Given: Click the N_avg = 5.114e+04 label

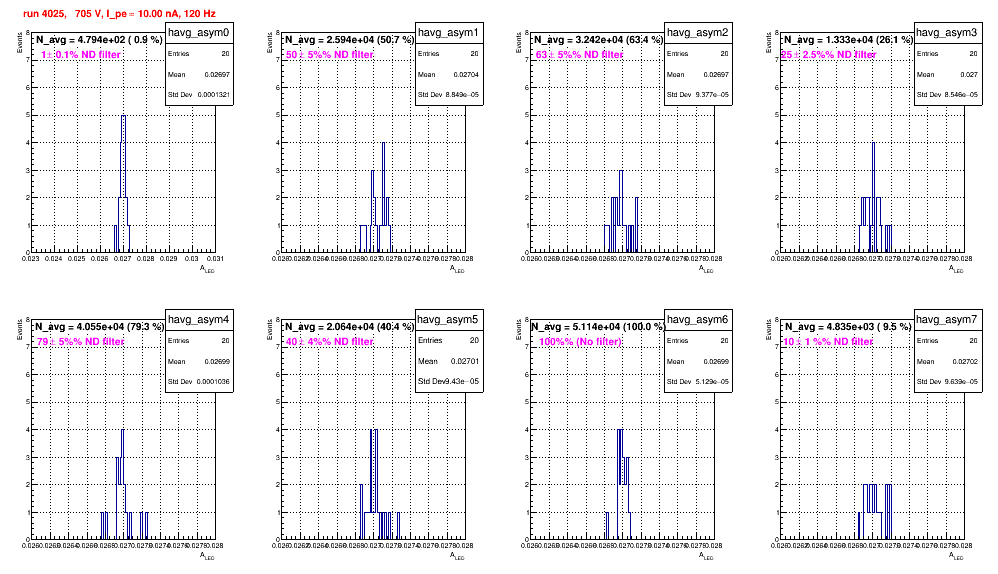Looking at the screenshot, I should pos(598,326).
